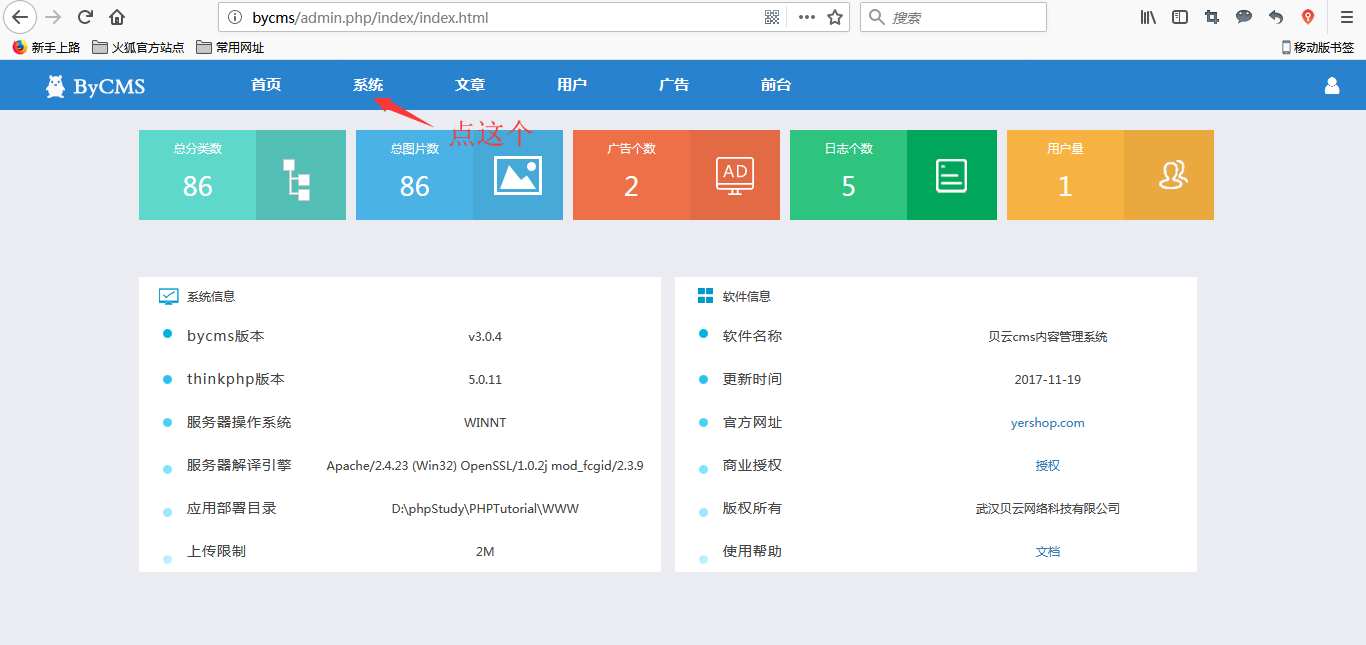1366x645 pixels.
Task: Click the screenshot crop toolbar icon
Action: coord(1212,17)
